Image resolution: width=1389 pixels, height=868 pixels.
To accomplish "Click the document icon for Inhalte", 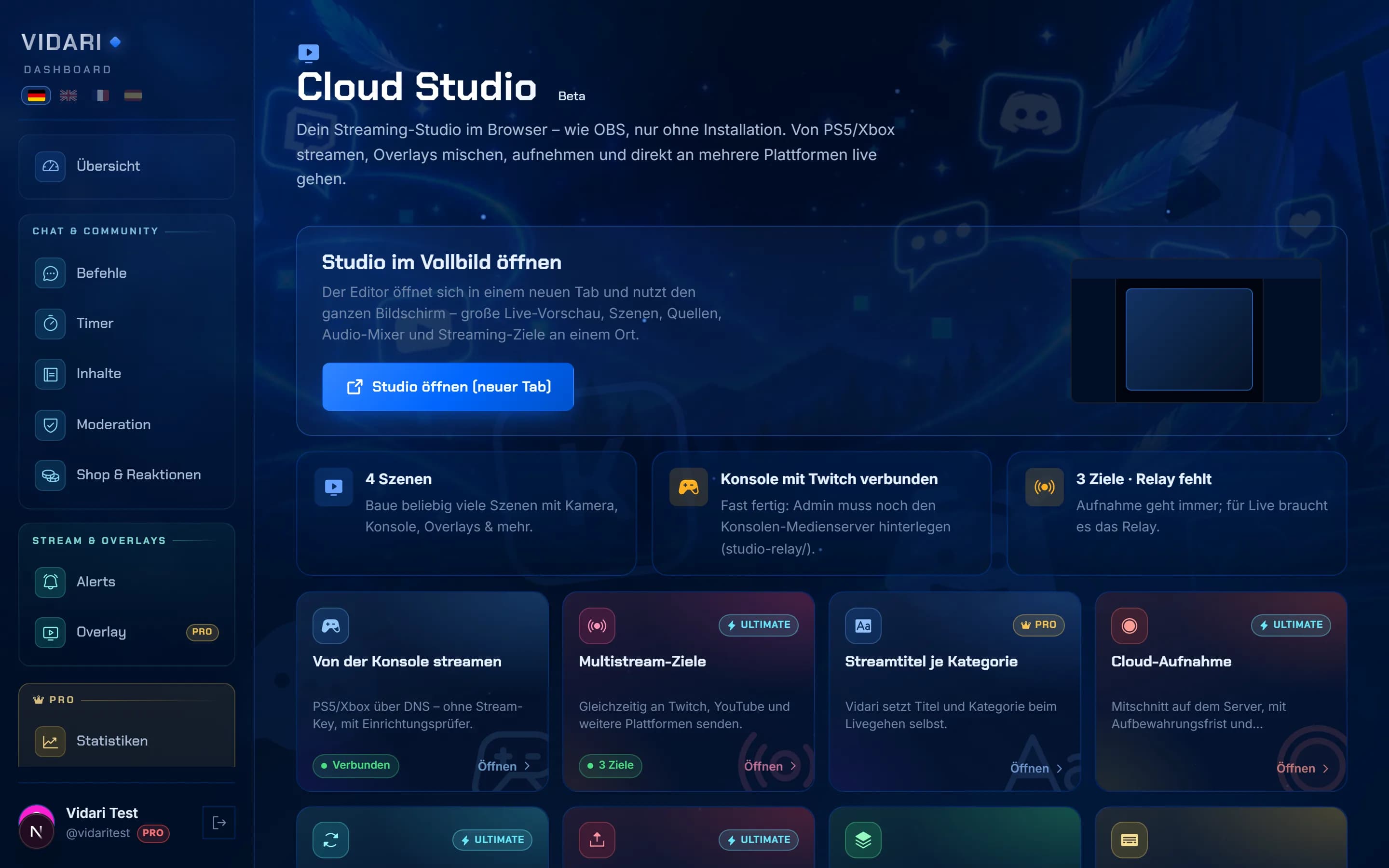I will click(50, 374).
